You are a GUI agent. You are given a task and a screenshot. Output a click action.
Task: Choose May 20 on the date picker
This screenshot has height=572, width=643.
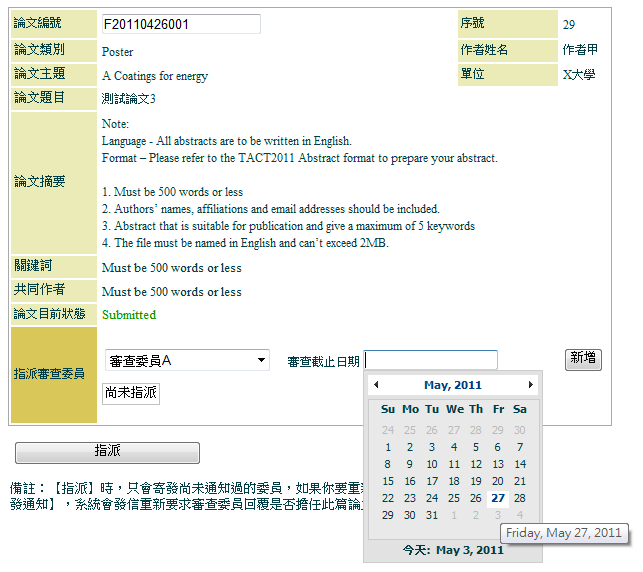point(498,481)
